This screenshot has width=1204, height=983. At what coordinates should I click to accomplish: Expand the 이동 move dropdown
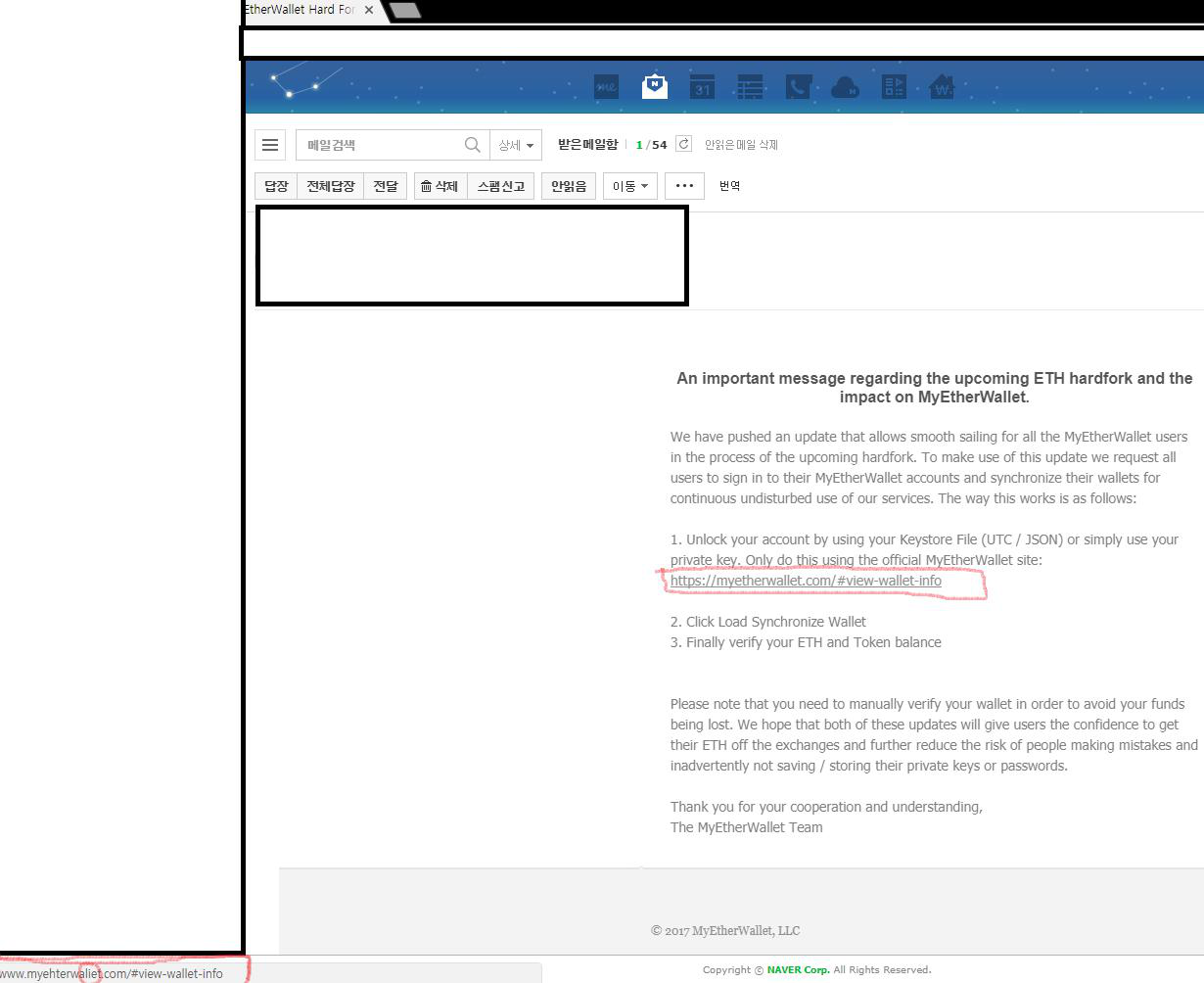[630, 186]
